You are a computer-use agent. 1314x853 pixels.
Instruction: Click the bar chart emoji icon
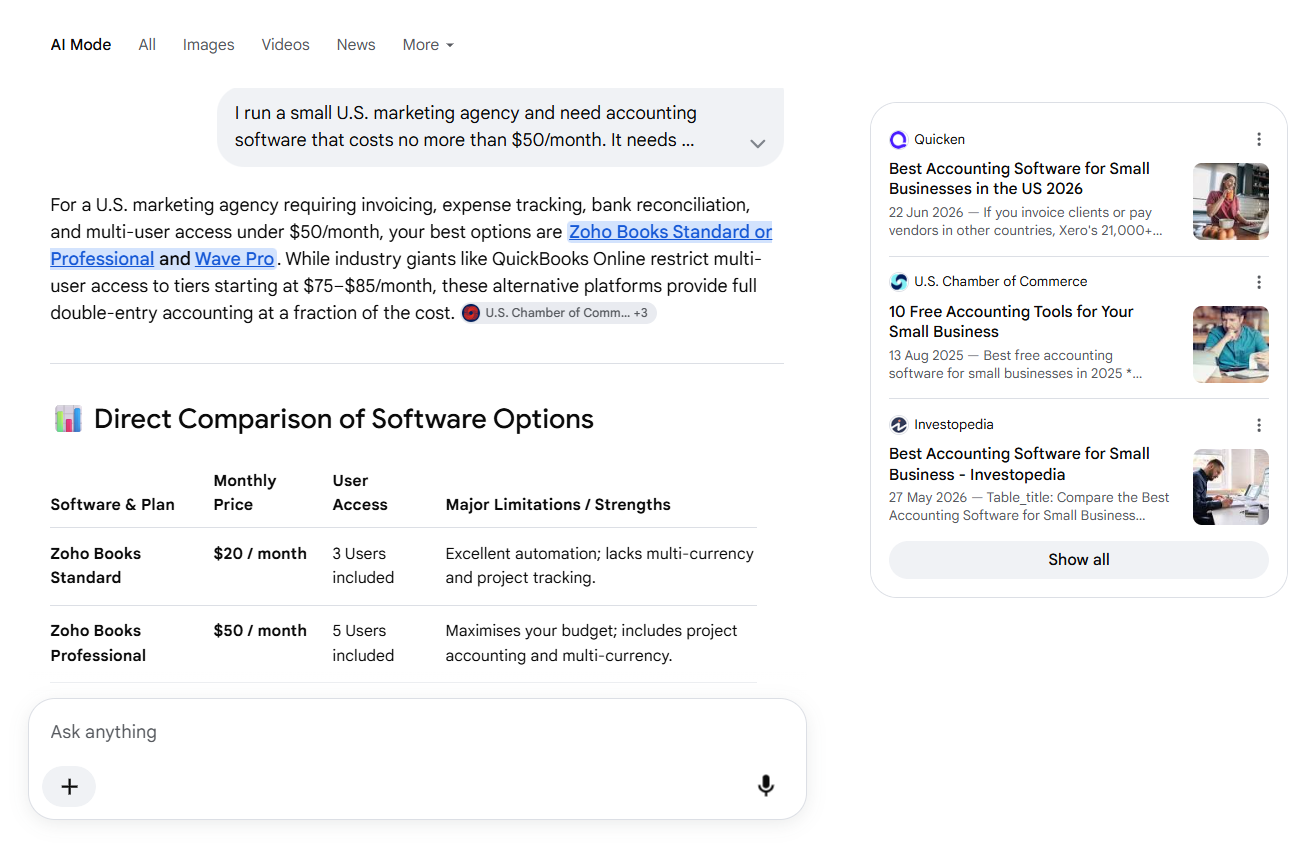(68, 419)
